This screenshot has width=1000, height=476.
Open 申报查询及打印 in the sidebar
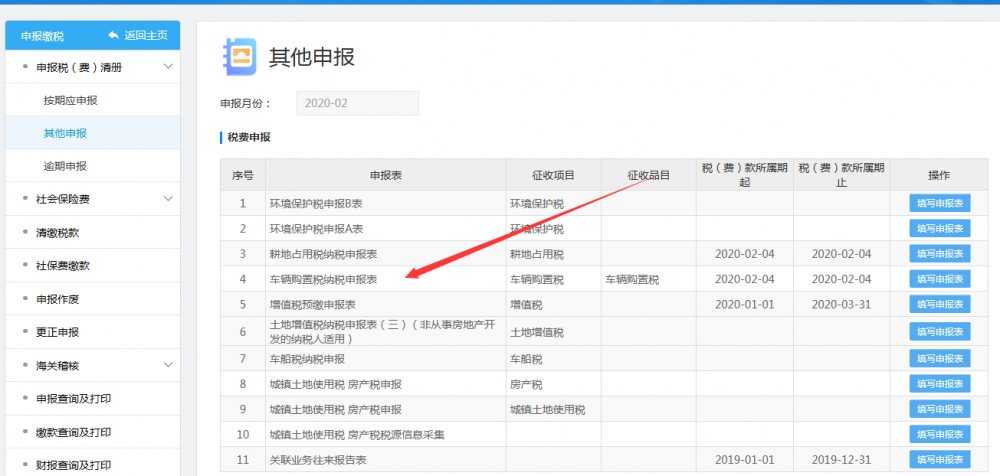pyautogui.click(x=73, y=399)
